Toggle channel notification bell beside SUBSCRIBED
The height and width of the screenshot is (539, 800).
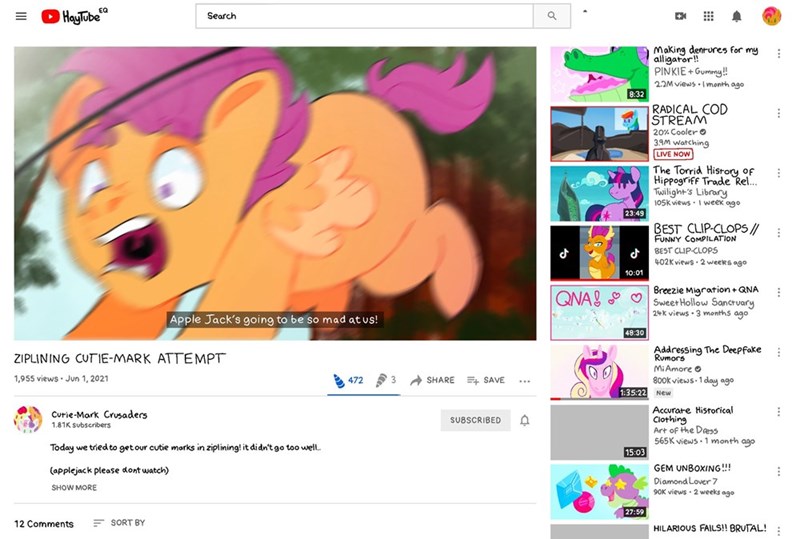[x=524, y=420]
